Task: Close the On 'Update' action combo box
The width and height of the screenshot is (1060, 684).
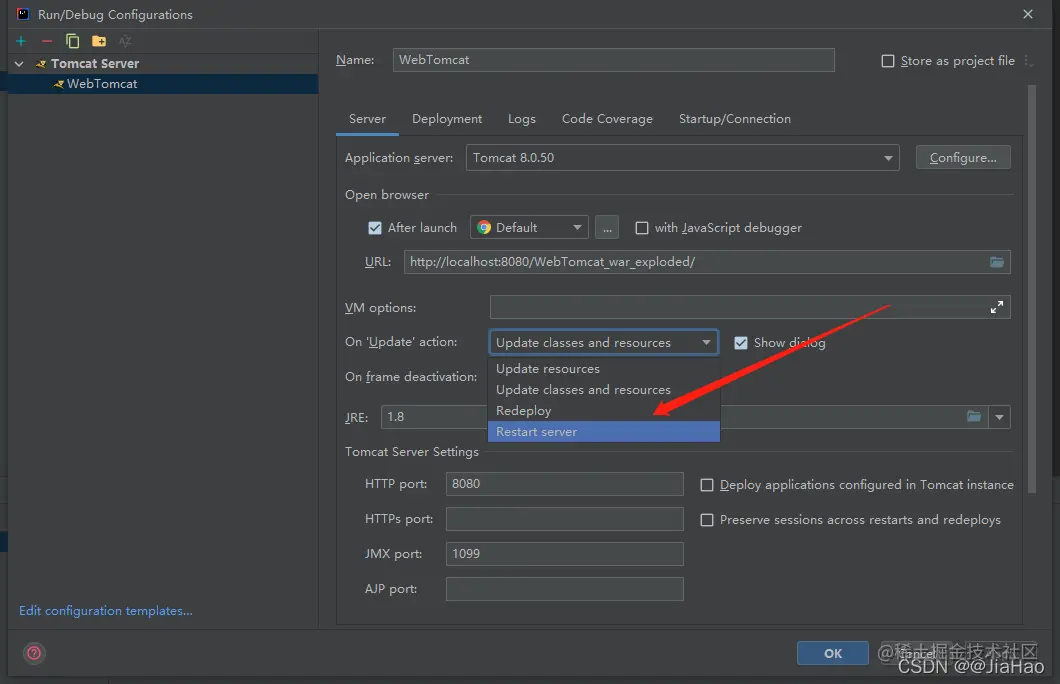Action: [x=603, y=343]
